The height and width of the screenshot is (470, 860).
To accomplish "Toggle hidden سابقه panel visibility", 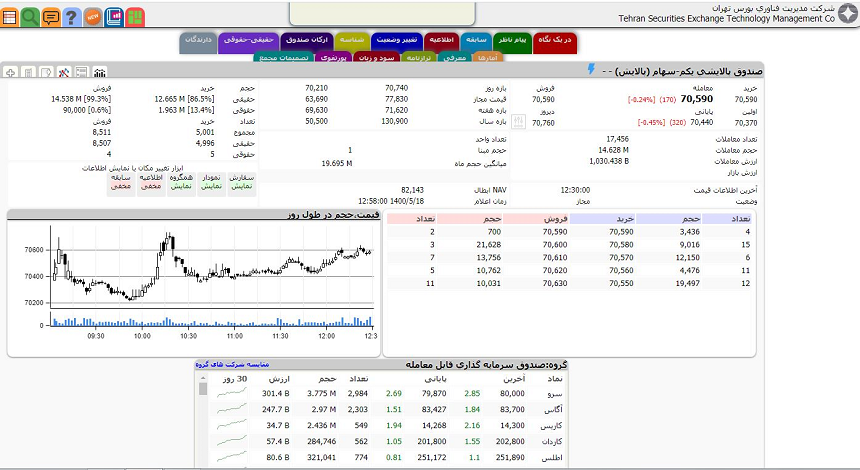I will (x=121, y=182).
